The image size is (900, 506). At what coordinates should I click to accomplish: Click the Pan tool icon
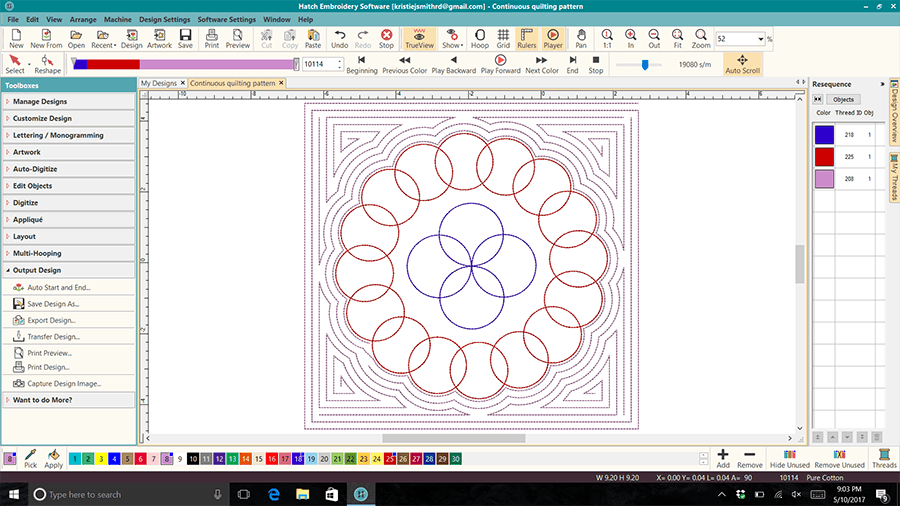tap(581, 39)
